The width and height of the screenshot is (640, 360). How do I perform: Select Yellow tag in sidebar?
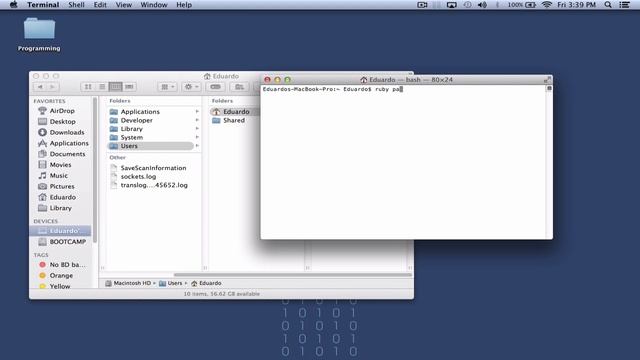61,286
